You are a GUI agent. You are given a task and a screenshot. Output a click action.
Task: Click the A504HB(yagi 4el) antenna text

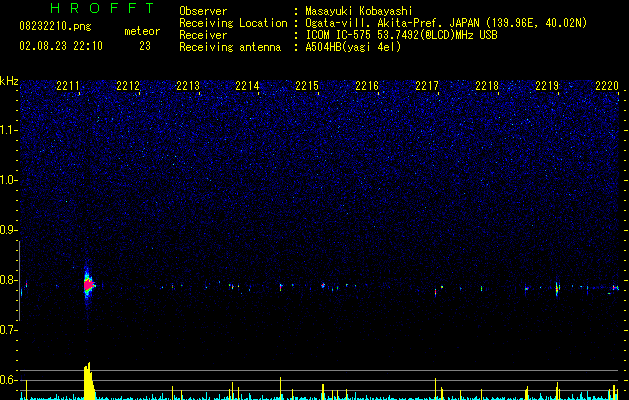(353, 47)
